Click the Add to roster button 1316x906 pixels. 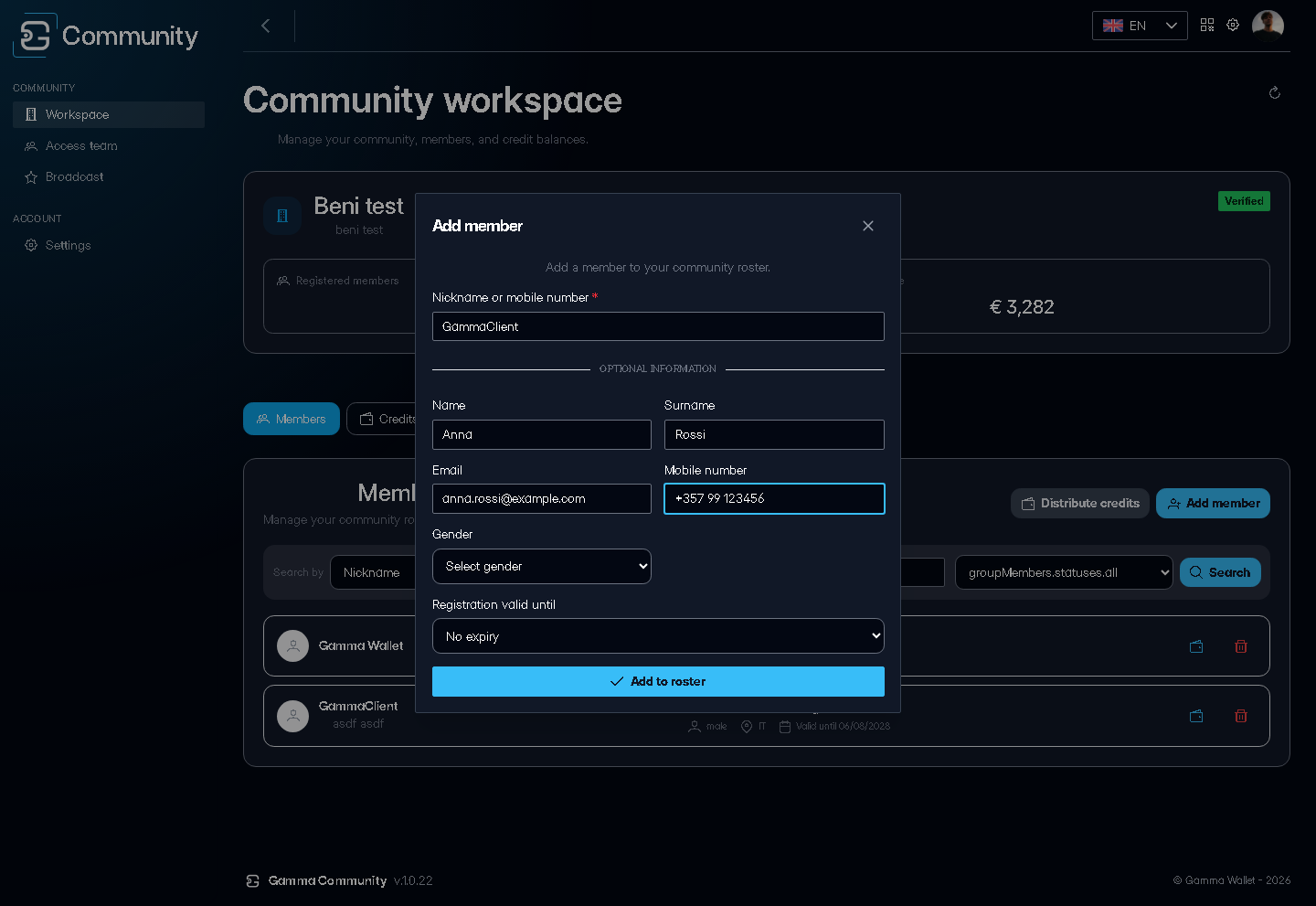(658, 681)
